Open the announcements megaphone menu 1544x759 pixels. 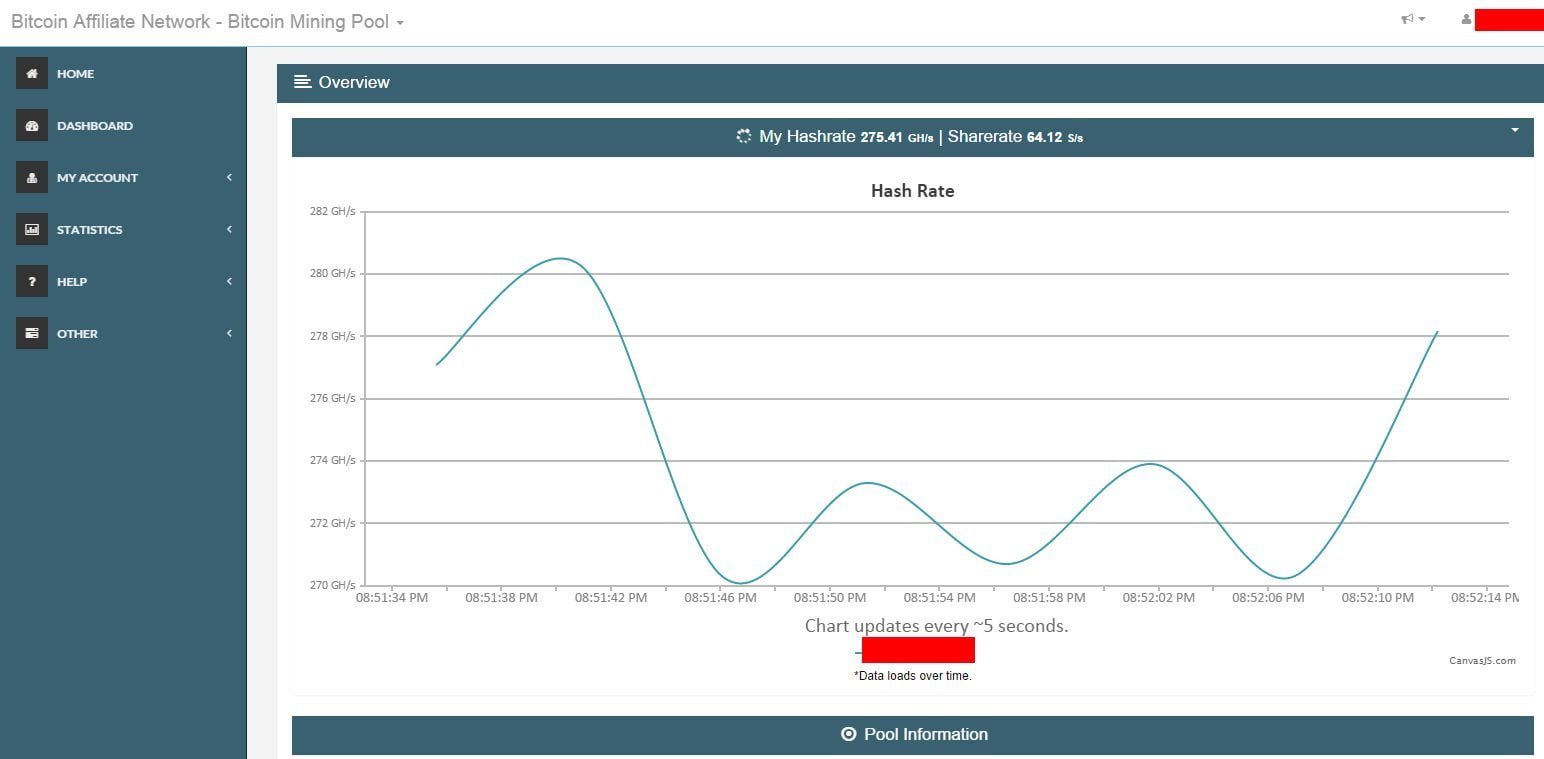(x=1413, y=19)
